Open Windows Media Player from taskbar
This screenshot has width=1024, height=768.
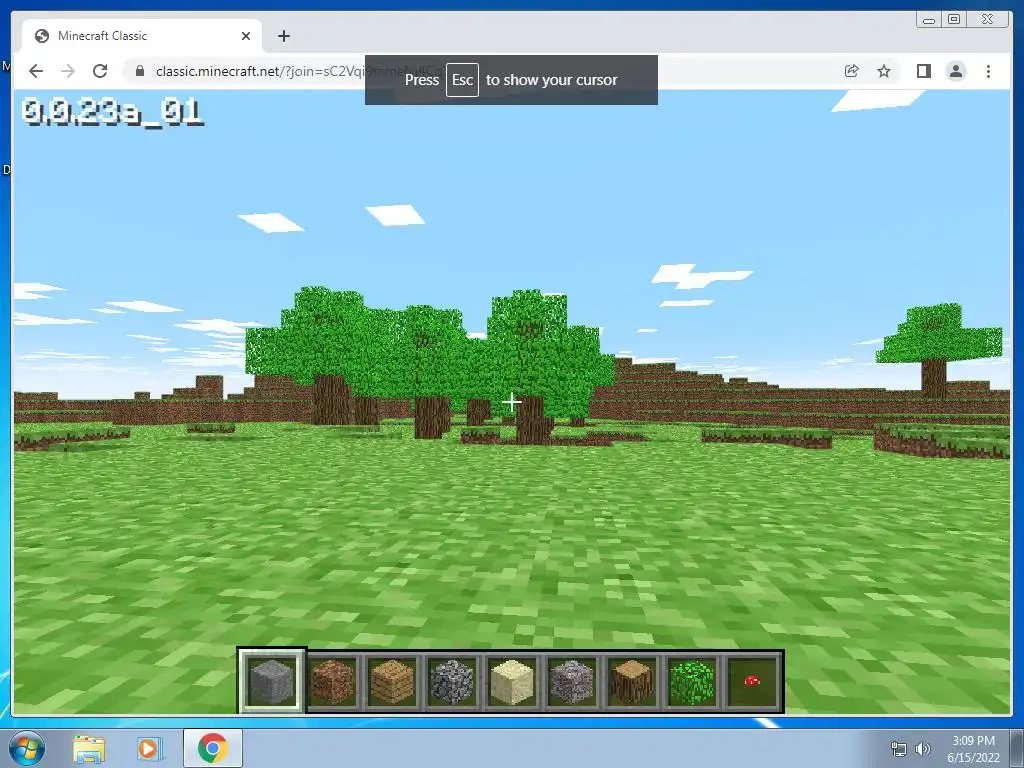click(149, 749)
